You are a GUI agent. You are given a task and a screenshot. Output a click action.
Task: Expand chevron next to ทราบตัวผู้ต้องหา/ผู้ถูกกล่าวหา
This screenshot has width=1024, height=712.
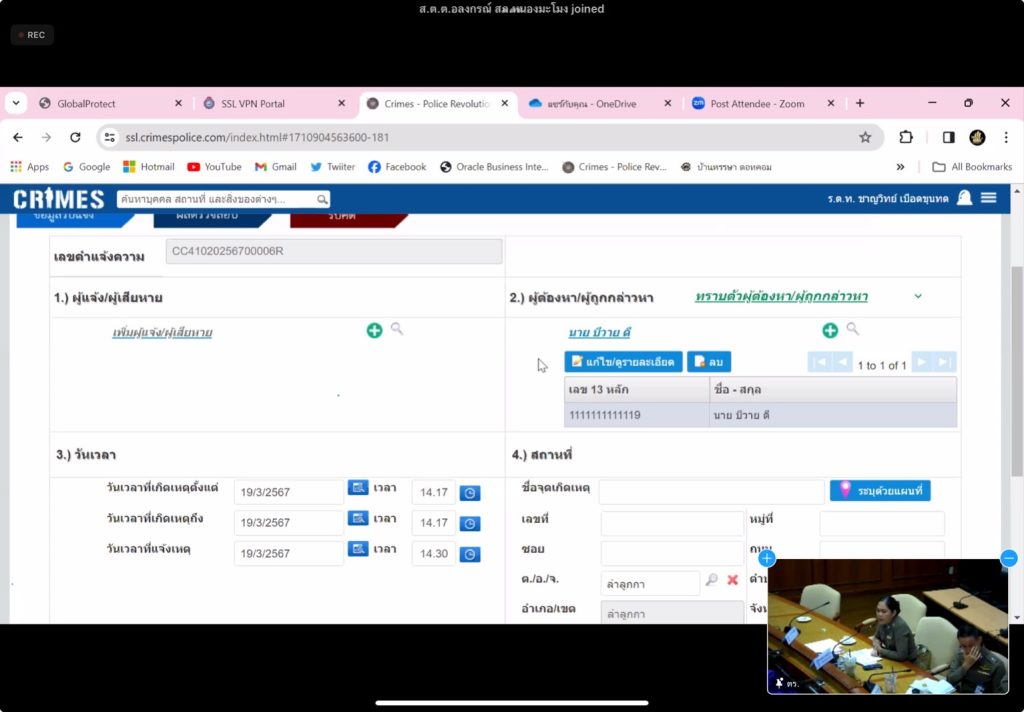pos(918,296)
